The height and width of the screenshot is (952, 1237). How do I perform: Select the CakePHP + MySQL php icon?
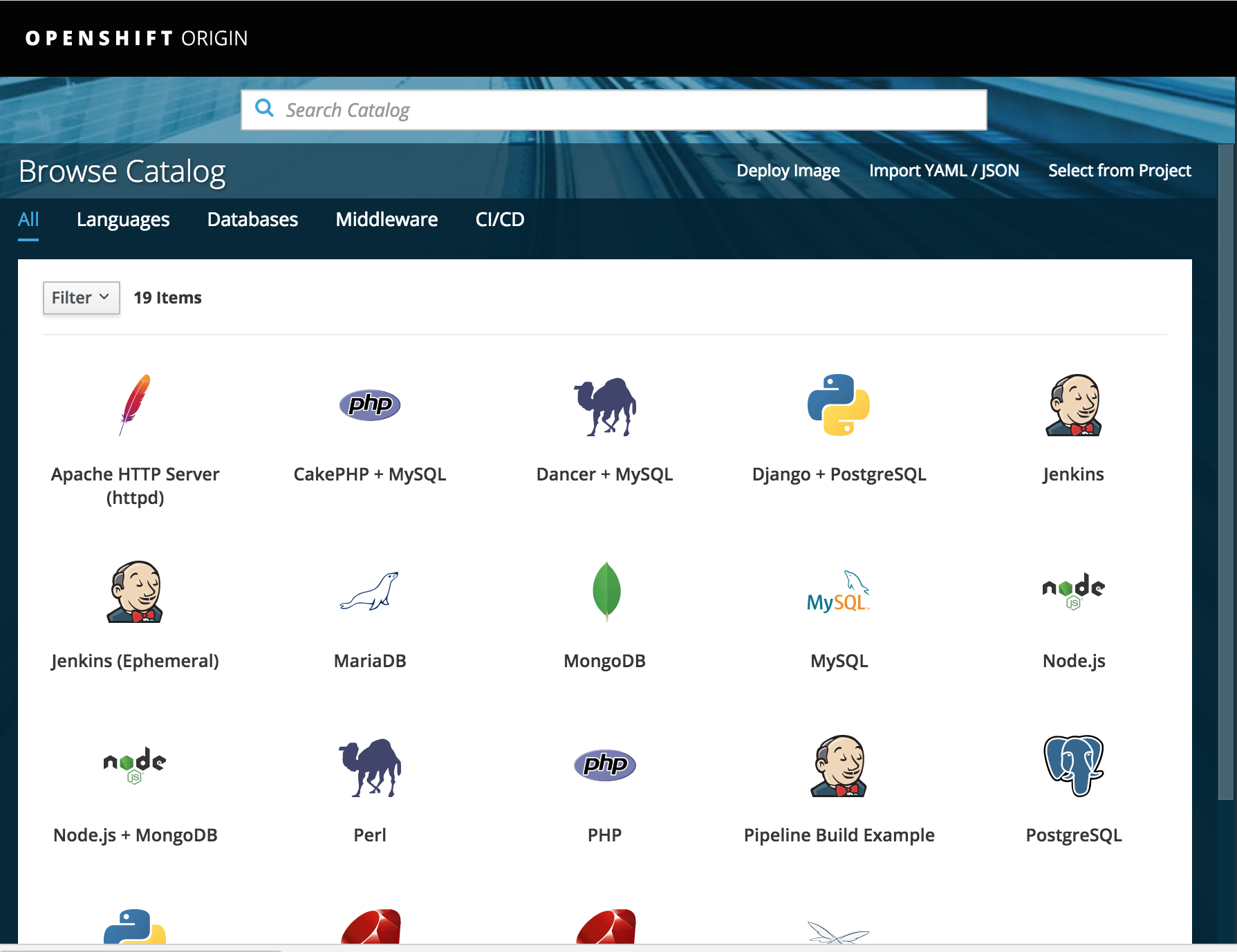coord(370,404)
